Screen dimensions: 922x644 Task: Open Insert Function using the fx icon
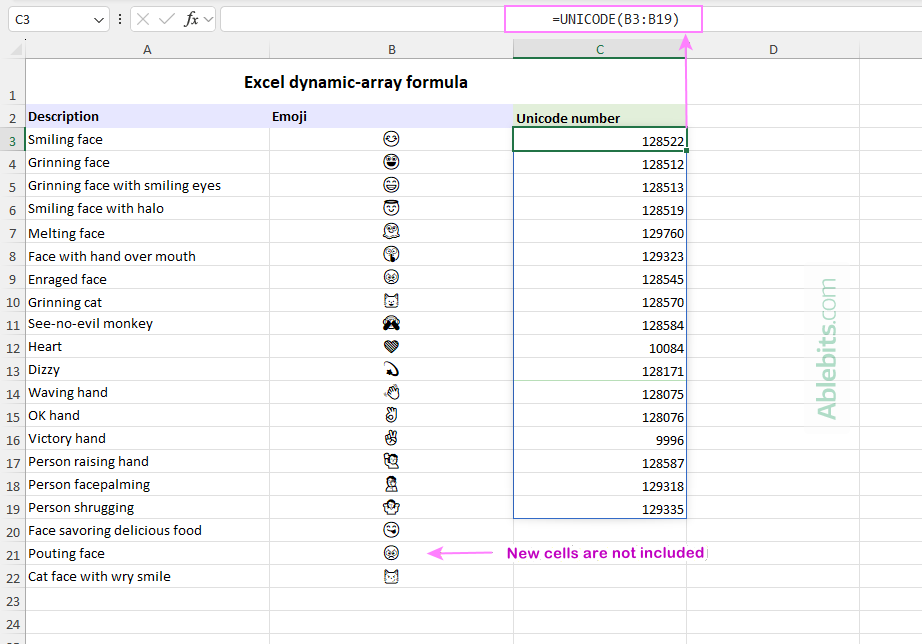(191, 18)
